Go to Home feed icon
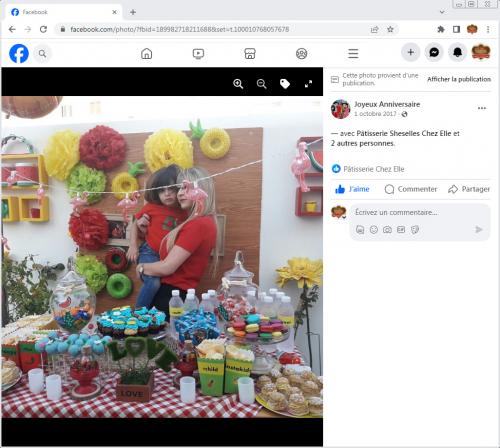Viewport: 500px width, 448px height. click(x=146, y=53)
